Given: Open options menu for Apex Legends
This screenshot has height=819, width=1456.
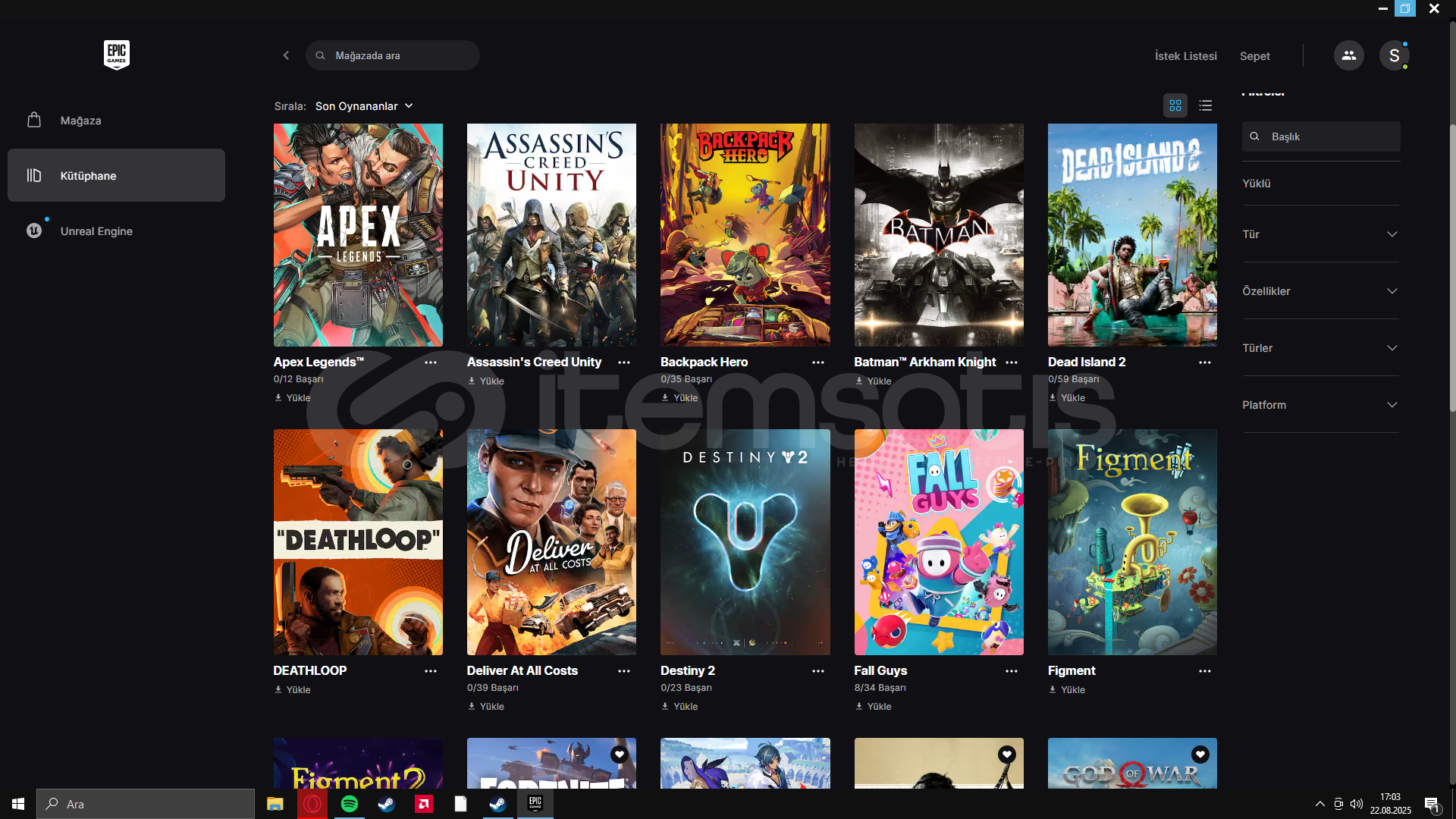Looking at the screenshot, I should (x=431, y=362).
